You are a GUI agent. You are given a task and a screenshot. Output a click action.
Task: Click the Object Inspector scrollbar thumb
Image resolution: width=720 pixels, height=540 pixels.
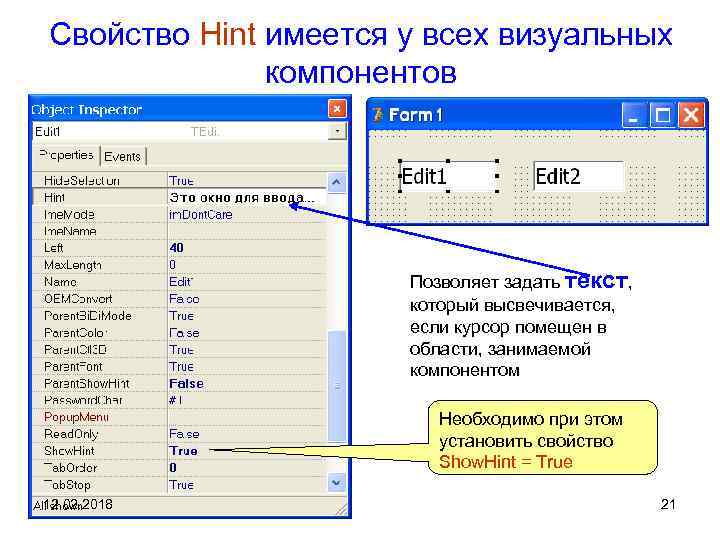337,386
